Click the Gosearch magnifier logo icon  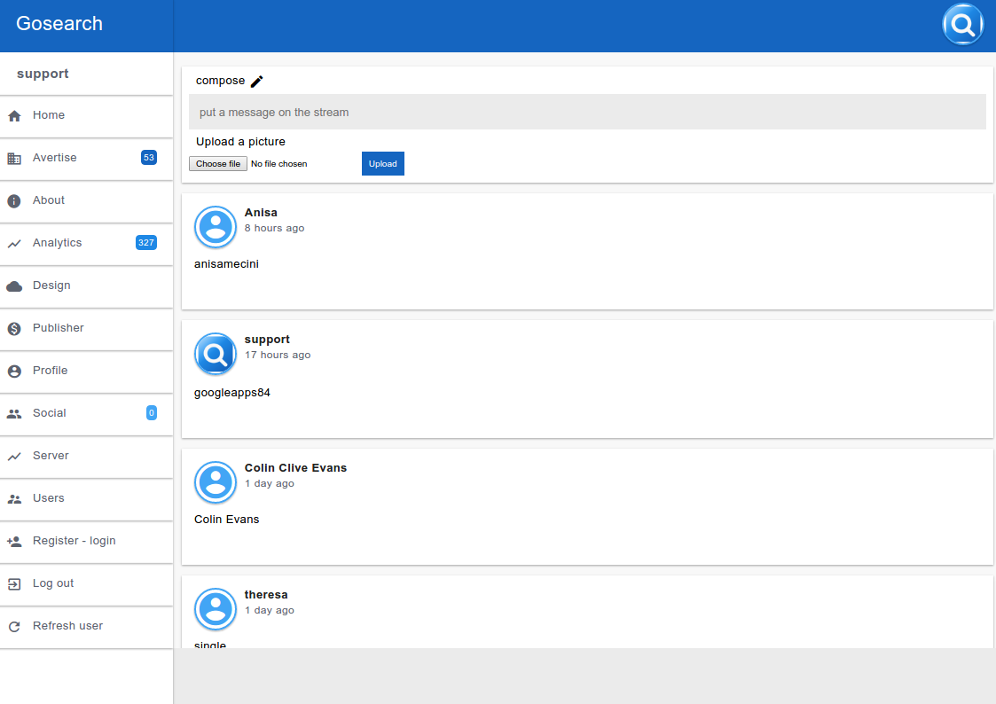962,25
